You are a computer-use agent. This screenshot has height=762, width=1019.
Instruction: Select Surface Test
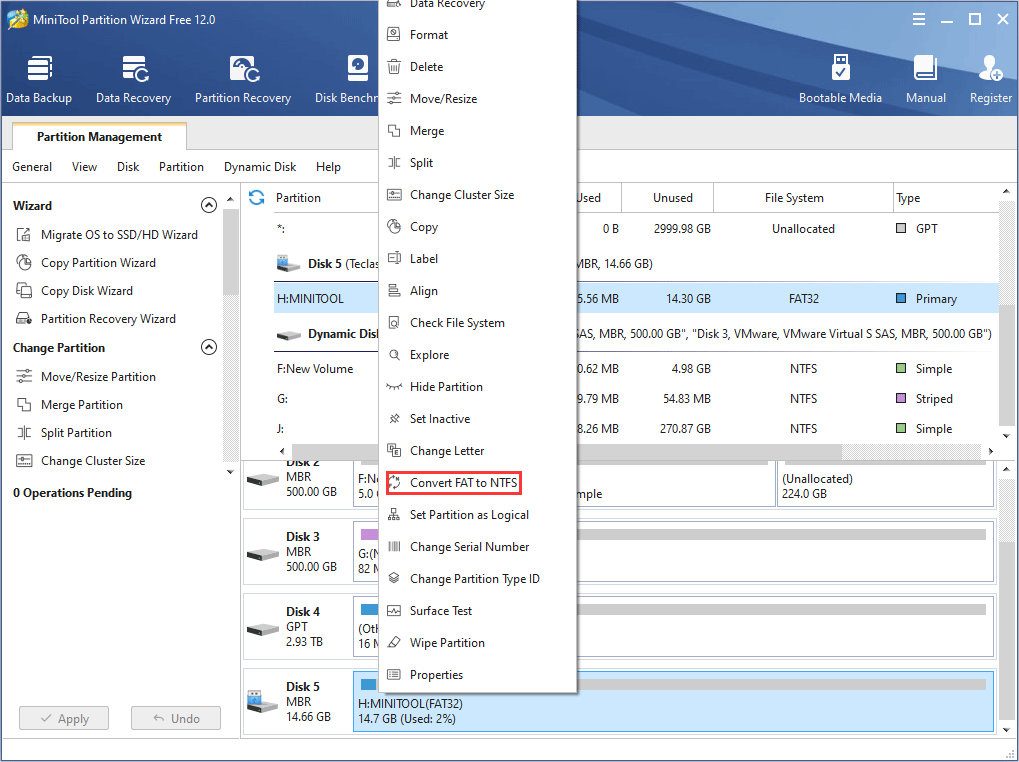coord(478,611)
